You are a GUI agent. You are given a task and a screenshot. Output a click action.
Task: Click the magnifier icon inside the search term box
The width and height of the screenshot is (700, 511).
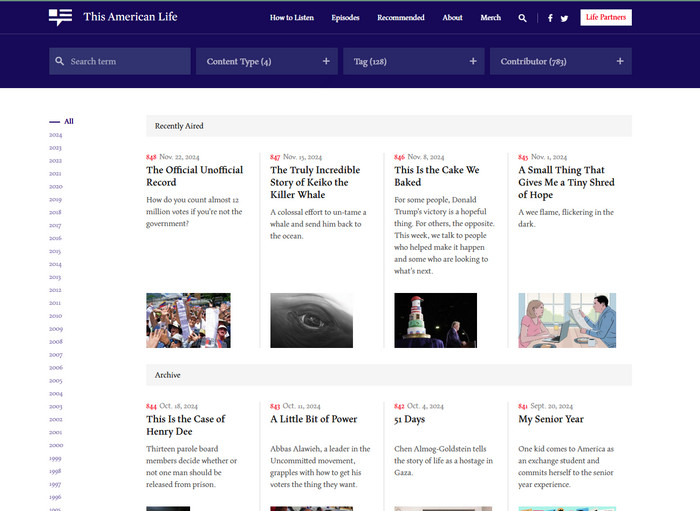coord(59,61)
